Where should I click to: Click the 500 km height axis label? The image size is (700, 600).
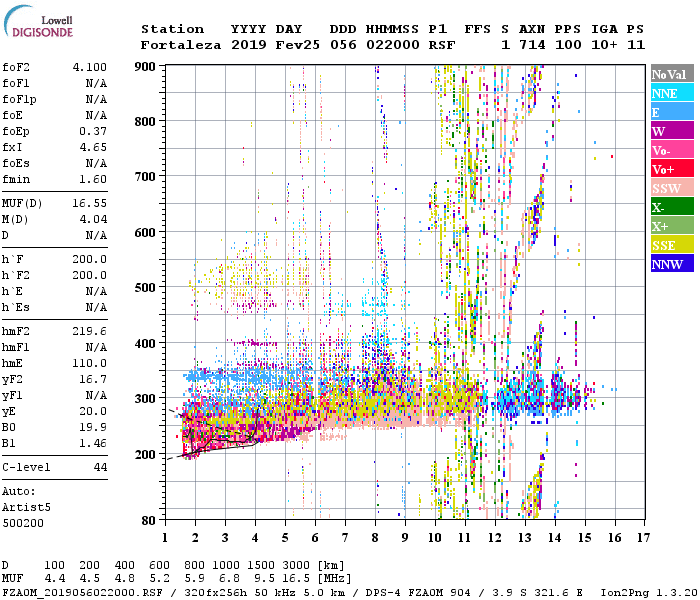click(x=145, y=288)
